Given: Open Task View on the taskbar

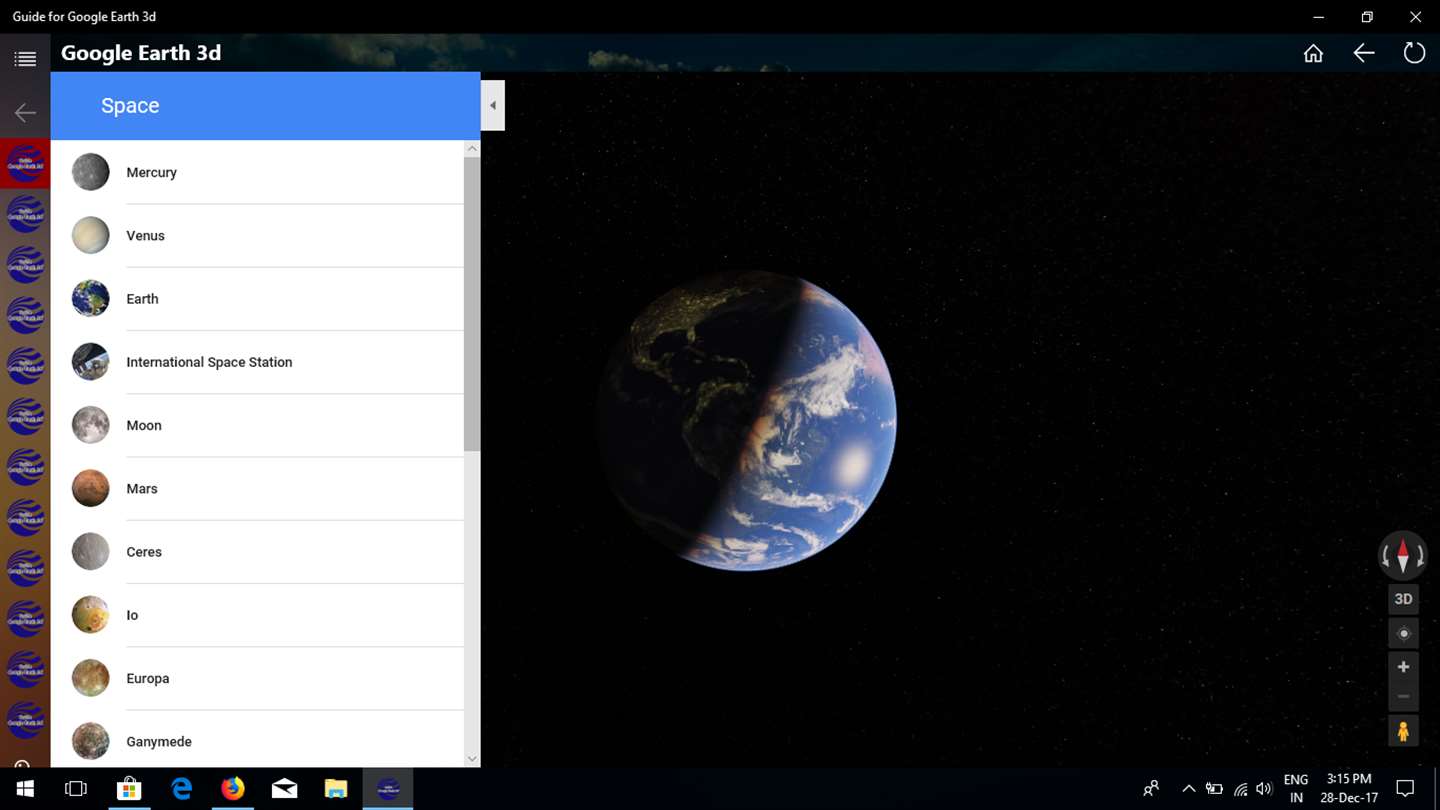Looking at the screenshot, I should point(76,789).
